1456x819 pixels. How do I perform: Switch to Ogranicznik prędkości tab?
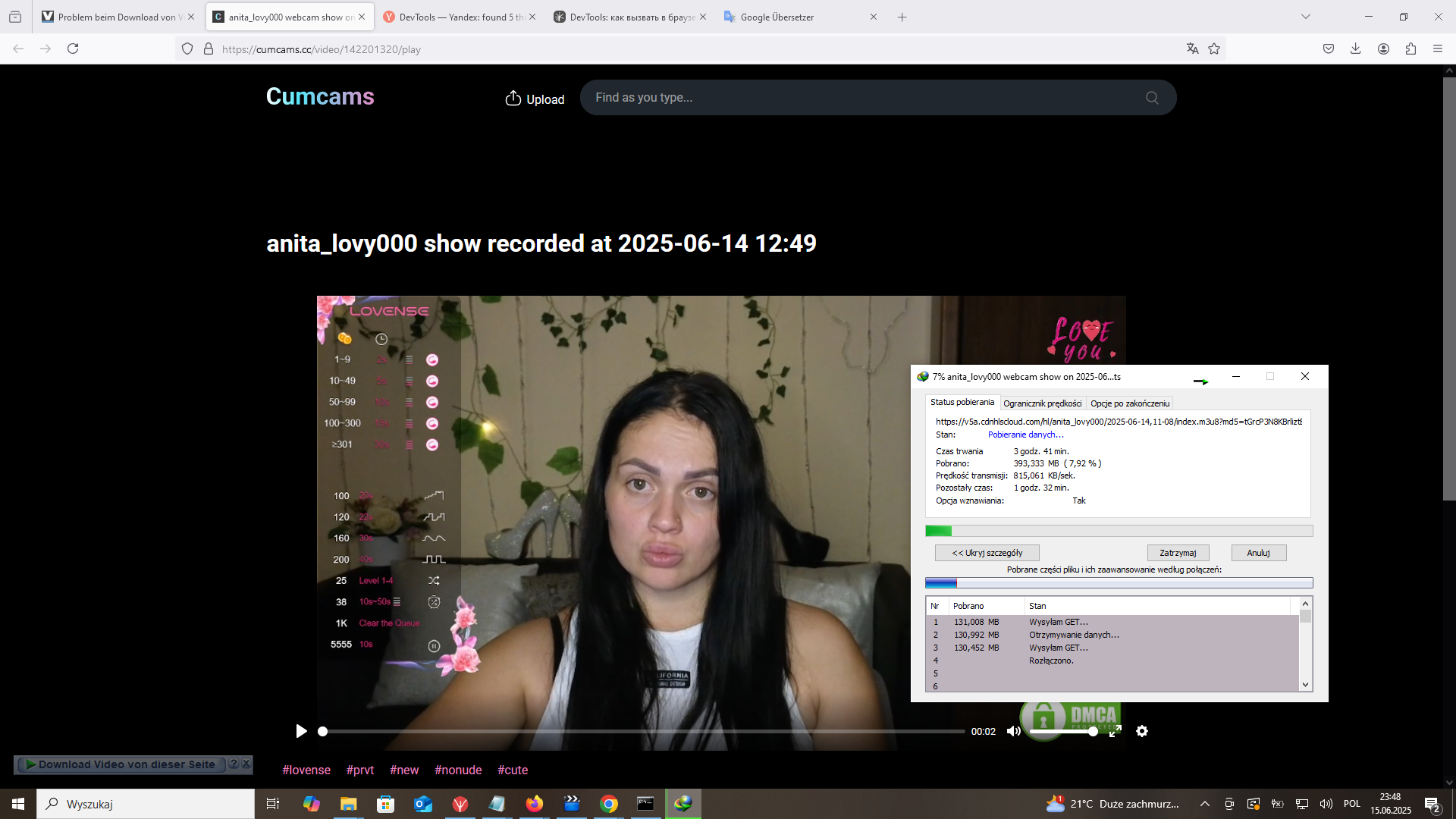pos(1042,403)
